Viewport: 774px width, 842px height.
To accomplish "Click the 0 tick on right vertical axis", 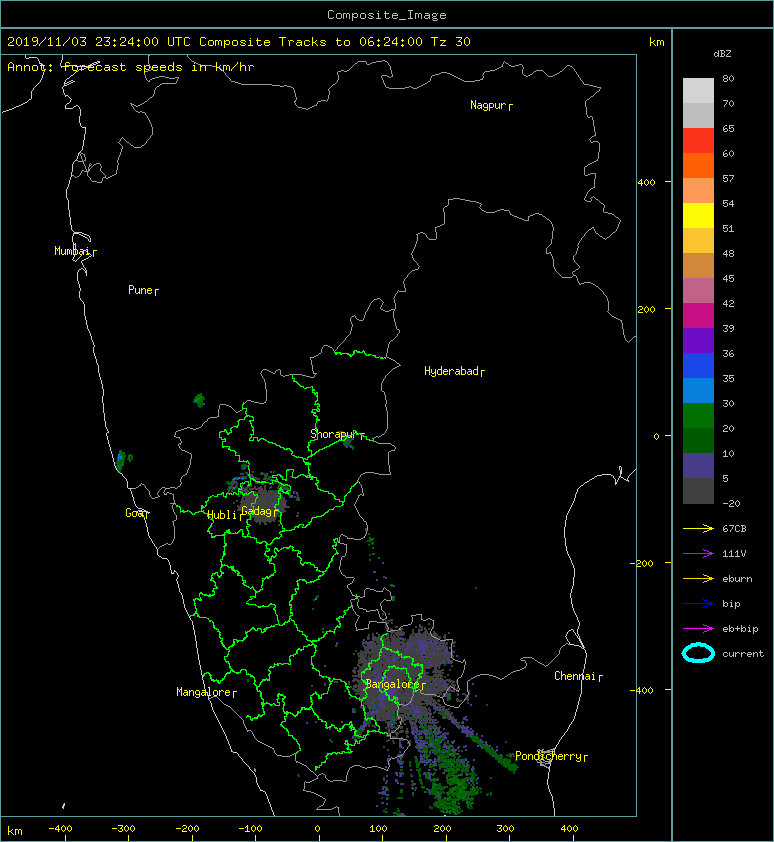I will (656, 436).
